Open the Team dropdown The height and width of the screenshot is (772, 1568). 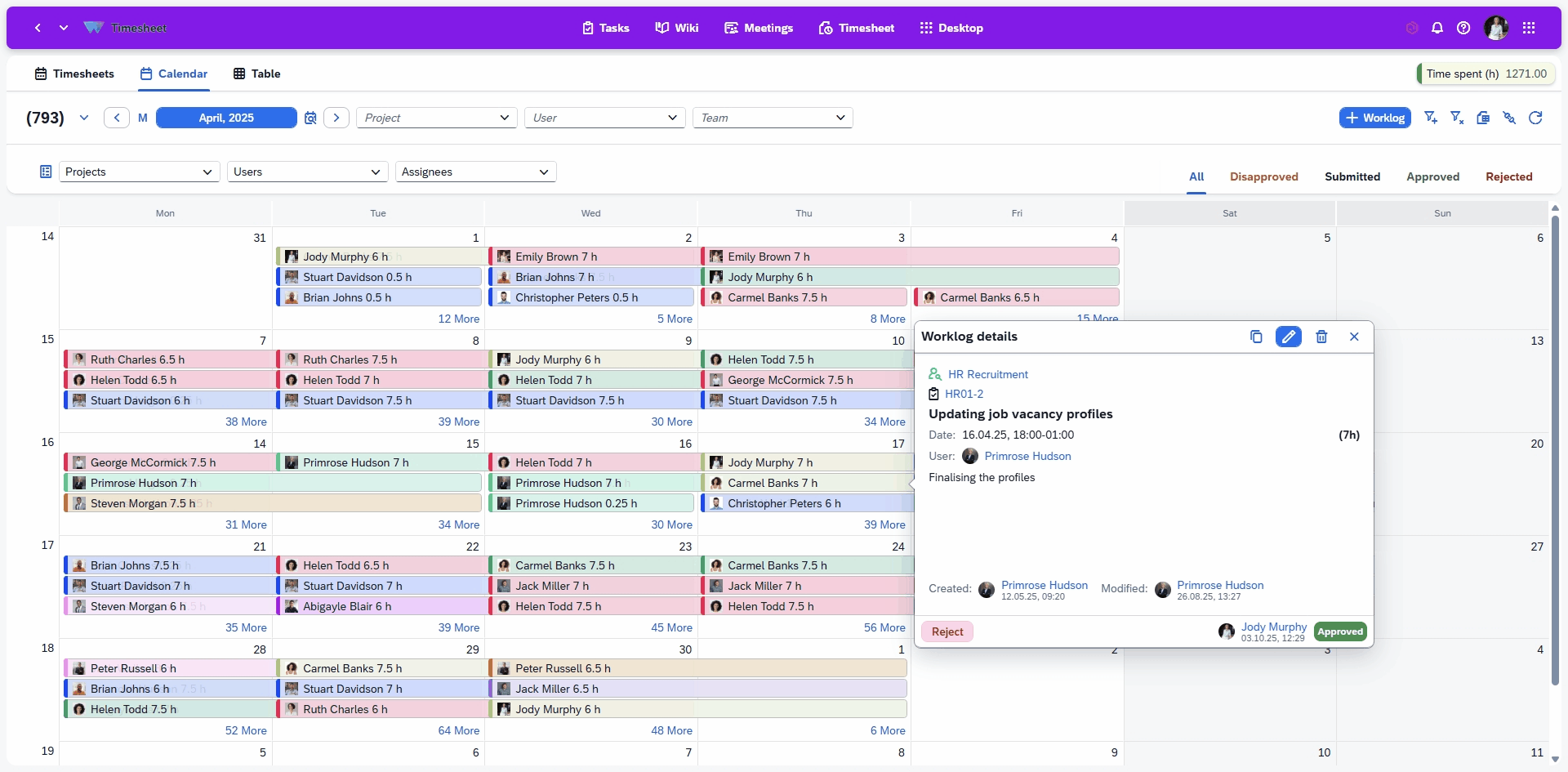772,118
